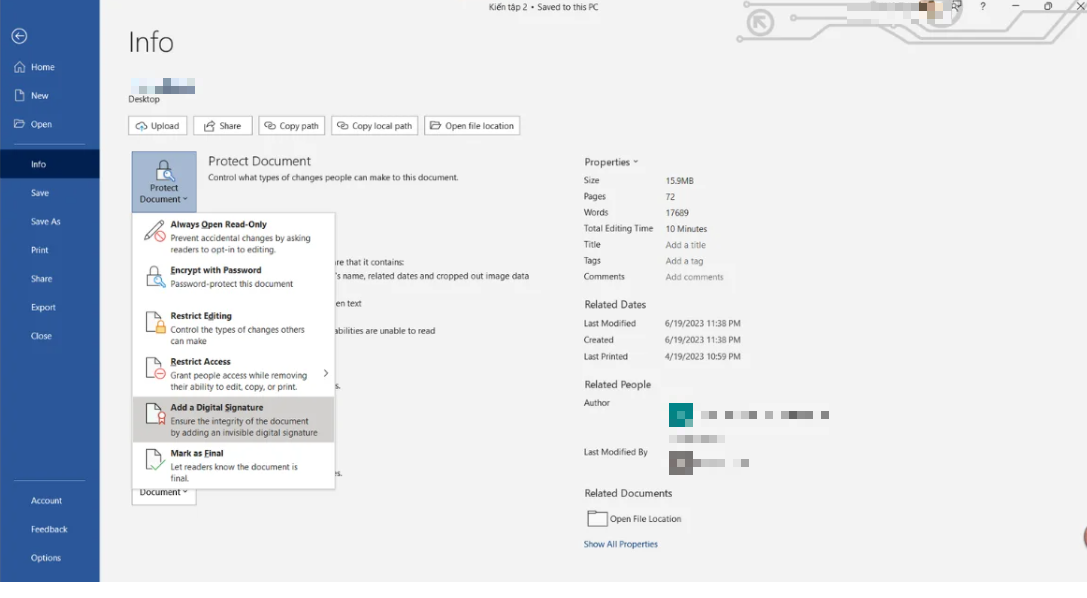1087x598 pixels.
Task: Click the link icon on Copy path
Action: (x=270, y=125)
